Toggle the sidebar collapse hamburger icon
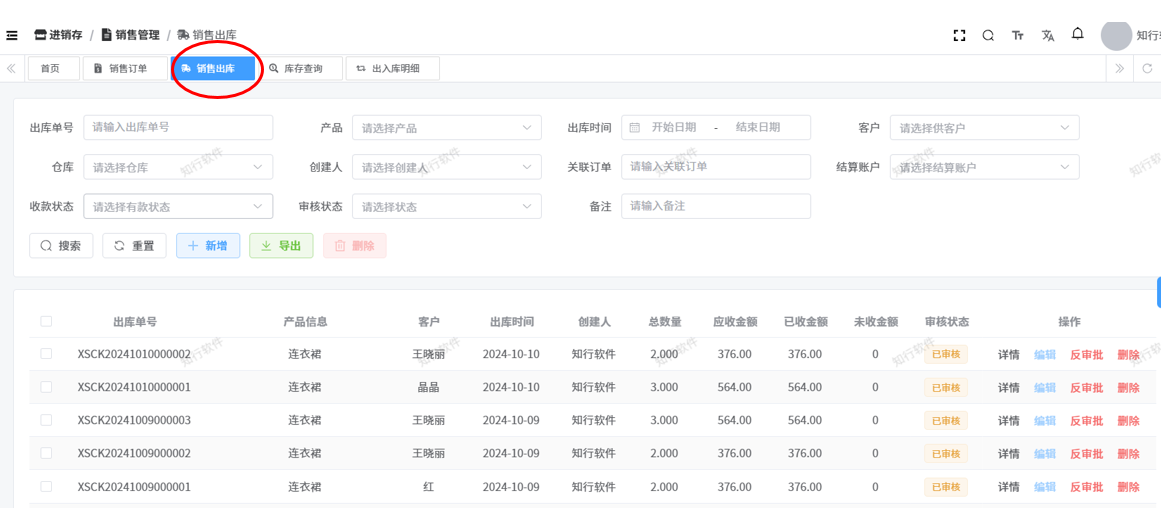 12,35
